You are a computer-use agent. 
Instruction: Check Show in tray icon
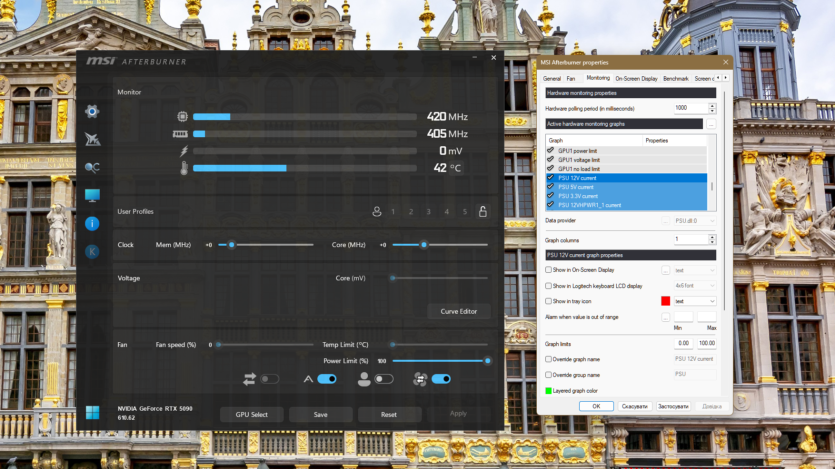click(548, 301)
